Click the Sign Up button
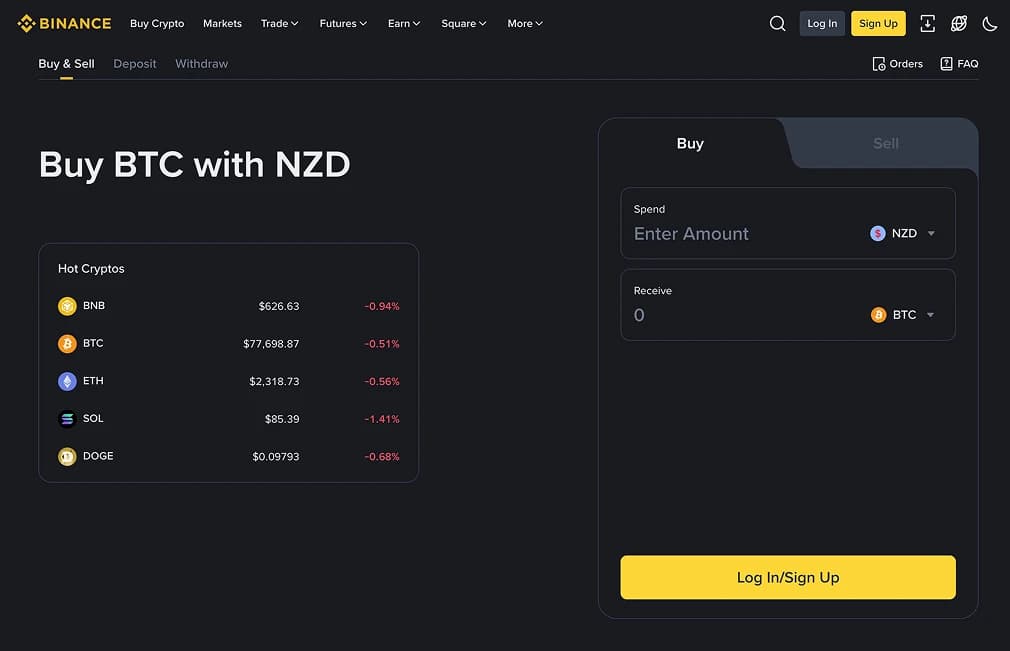This screenshot has height=651, width=1010. pyautogui.click(x=878, y=23)
